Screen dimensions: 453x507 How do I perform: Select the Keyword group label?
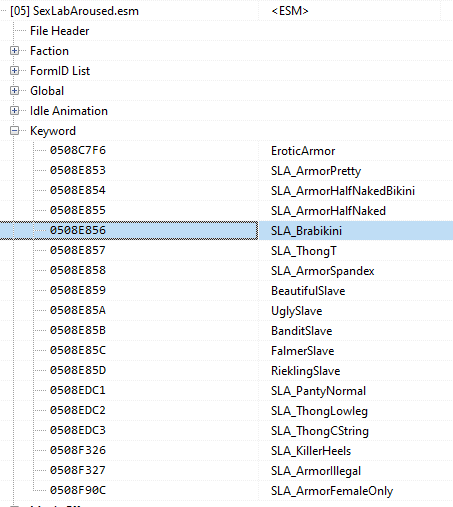coord(53,131)
